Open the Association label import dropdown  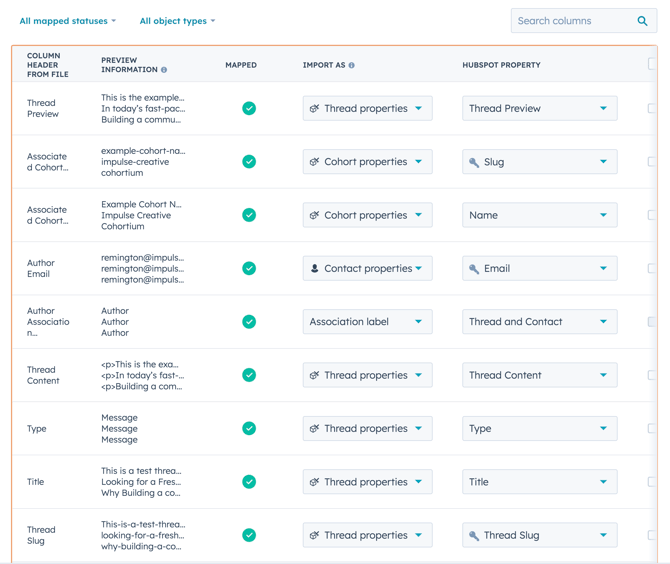(367, 322)
